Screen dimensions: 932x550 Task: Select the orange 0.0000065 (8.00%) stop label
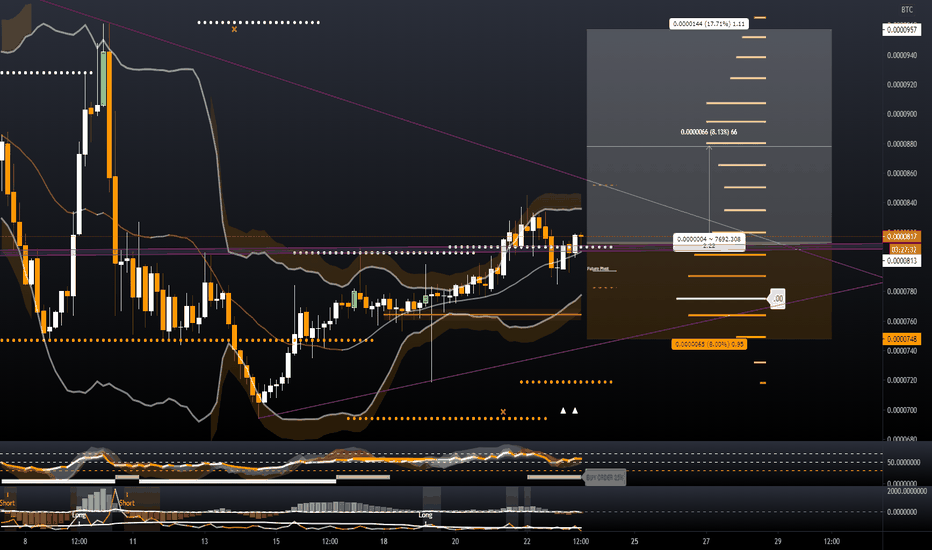709,344
